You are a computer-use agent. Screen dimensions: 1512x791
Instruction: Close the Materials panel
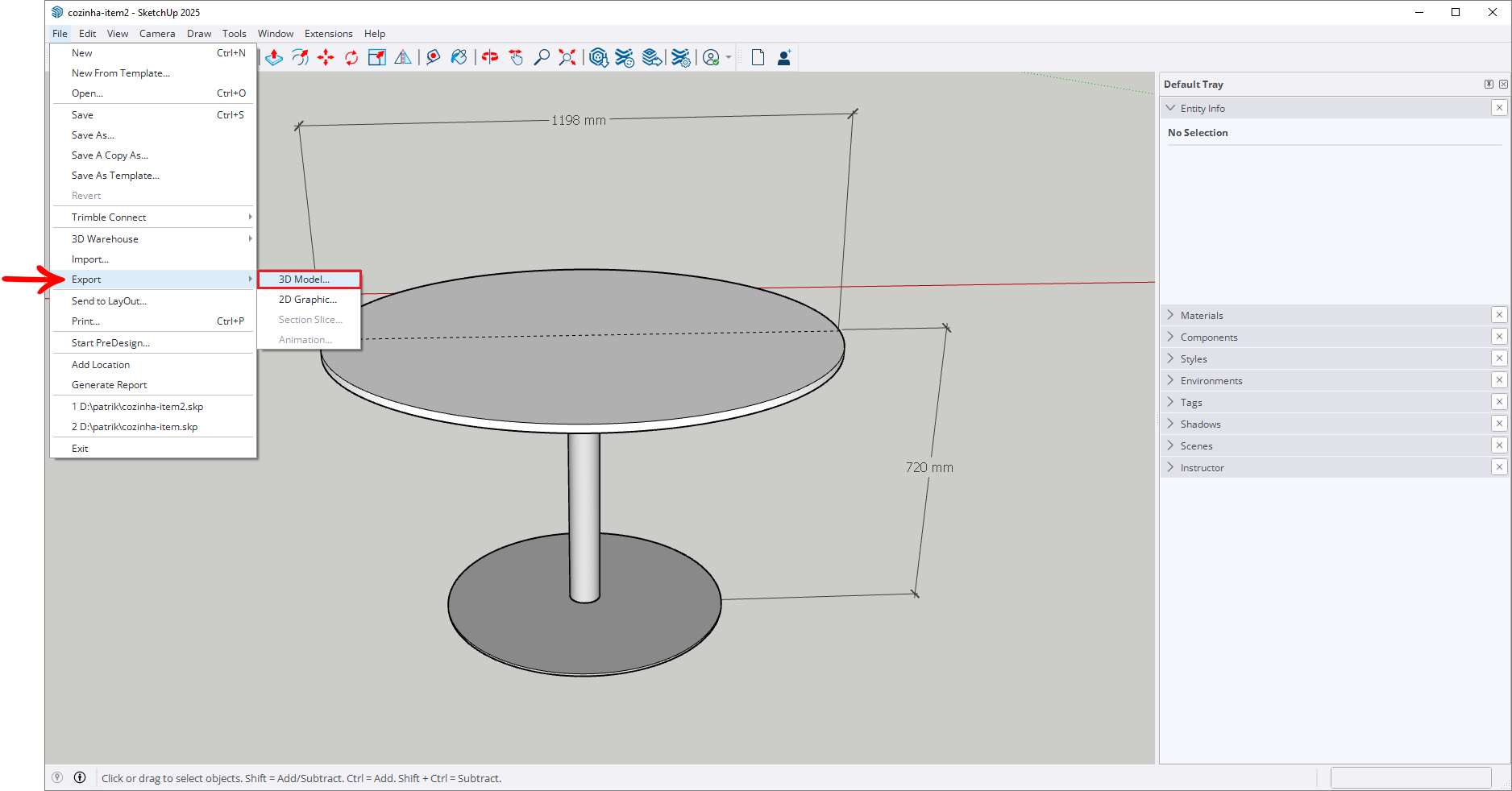[1499, 315]
